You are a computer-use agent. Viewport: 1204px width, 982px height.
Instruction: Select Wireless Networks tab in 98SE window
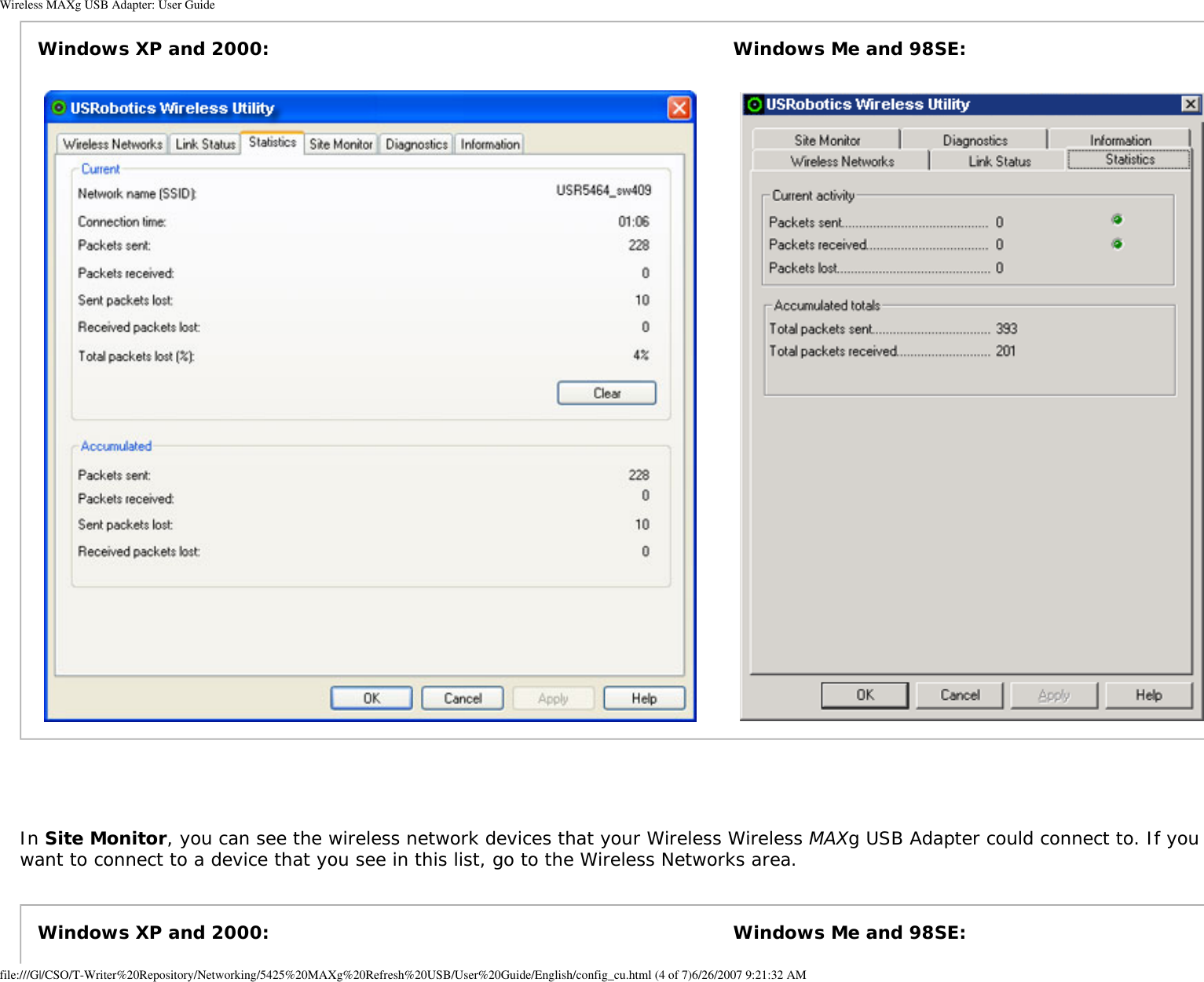842,161
